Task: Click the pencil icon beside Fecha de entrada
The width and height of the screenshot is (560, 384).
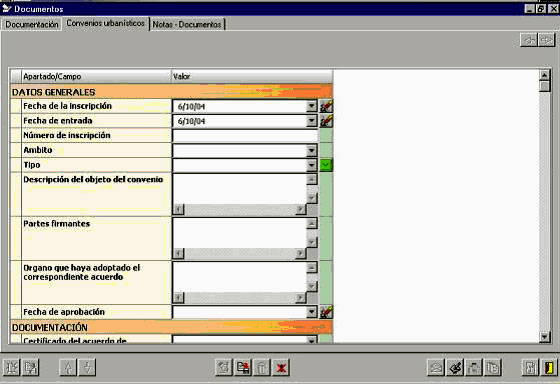Action: [x=326, y=121]
